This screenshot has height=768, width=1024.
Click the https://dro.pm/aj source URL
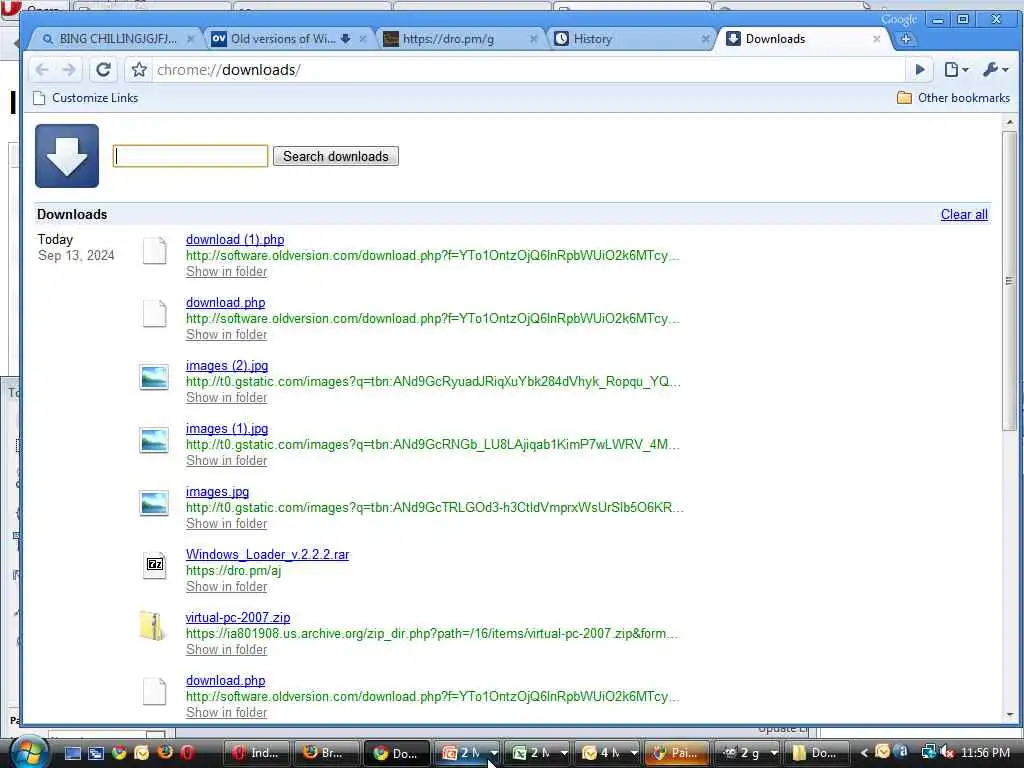233,571
